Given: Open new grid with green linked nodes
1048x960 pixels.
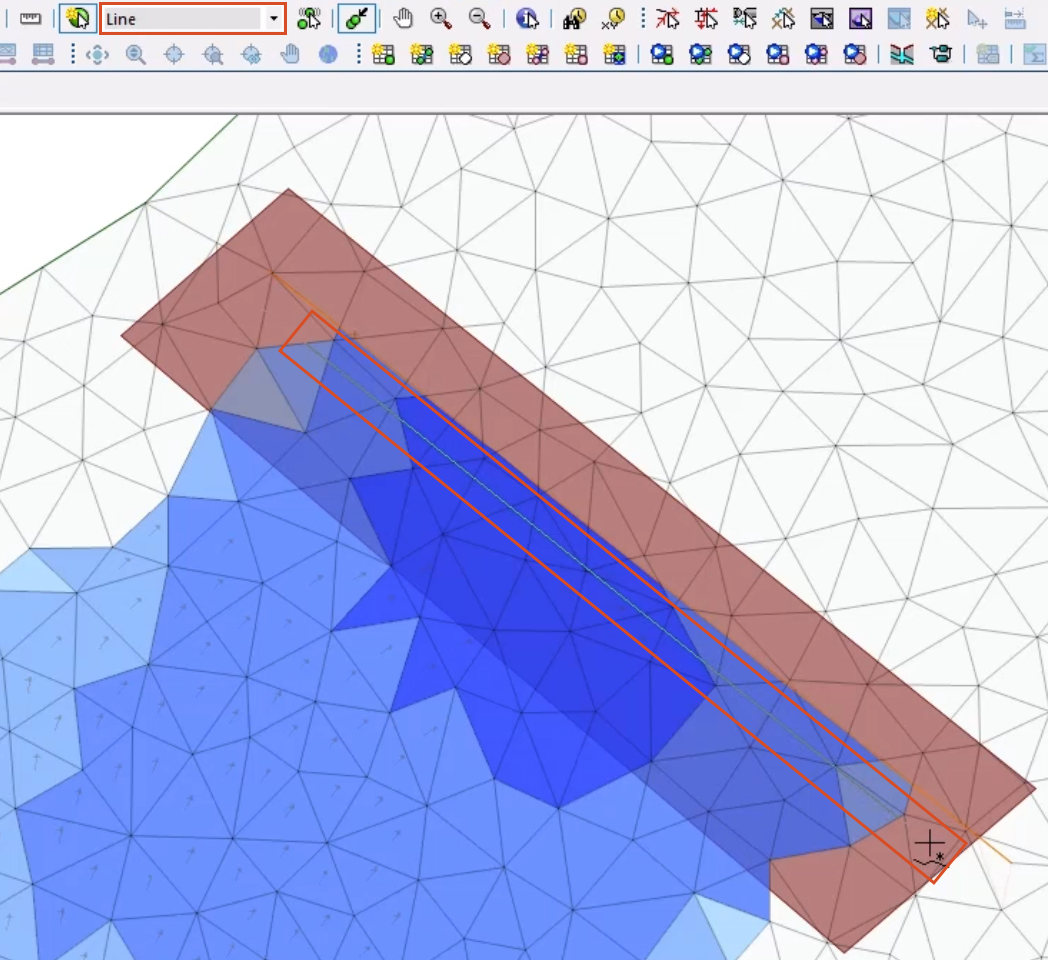Looking at the screenshot, I should pyautogui.click(x=422, y=54).
